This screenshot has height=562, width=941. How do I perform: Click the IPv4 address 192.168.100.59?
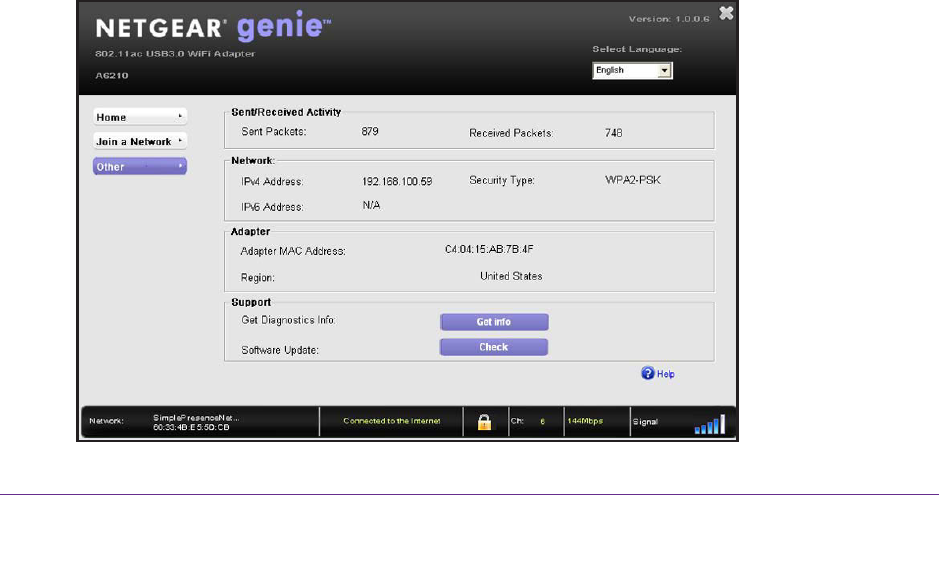tap(397, 181)
